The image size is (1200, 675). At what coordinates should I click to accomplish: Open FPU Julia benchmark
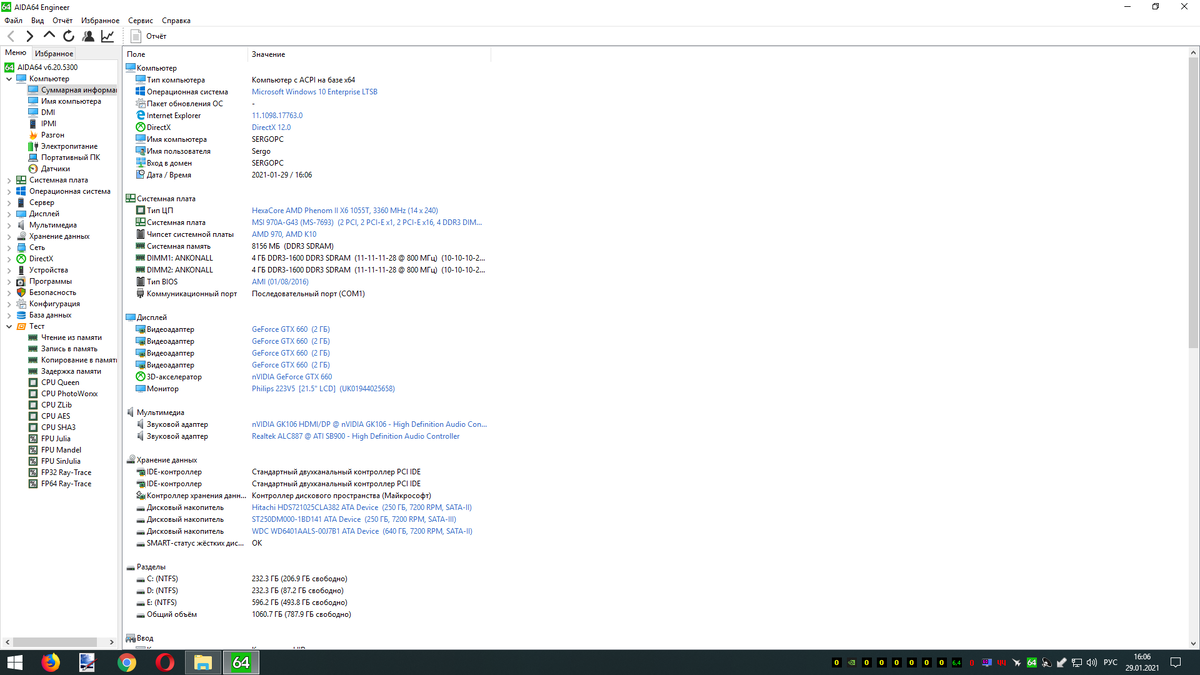coord(56,438)
